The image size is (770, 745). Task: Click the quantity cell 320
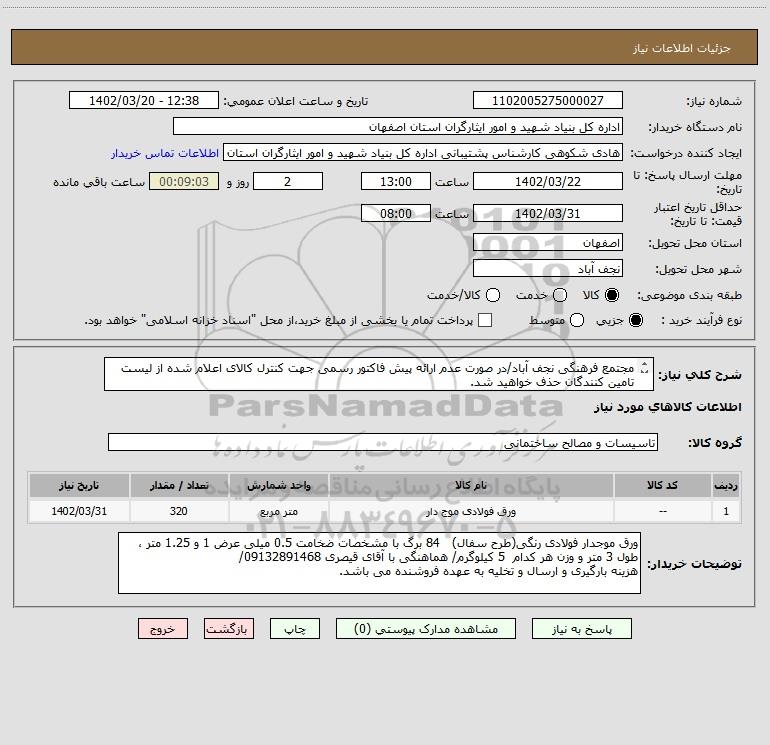(179, 512)
